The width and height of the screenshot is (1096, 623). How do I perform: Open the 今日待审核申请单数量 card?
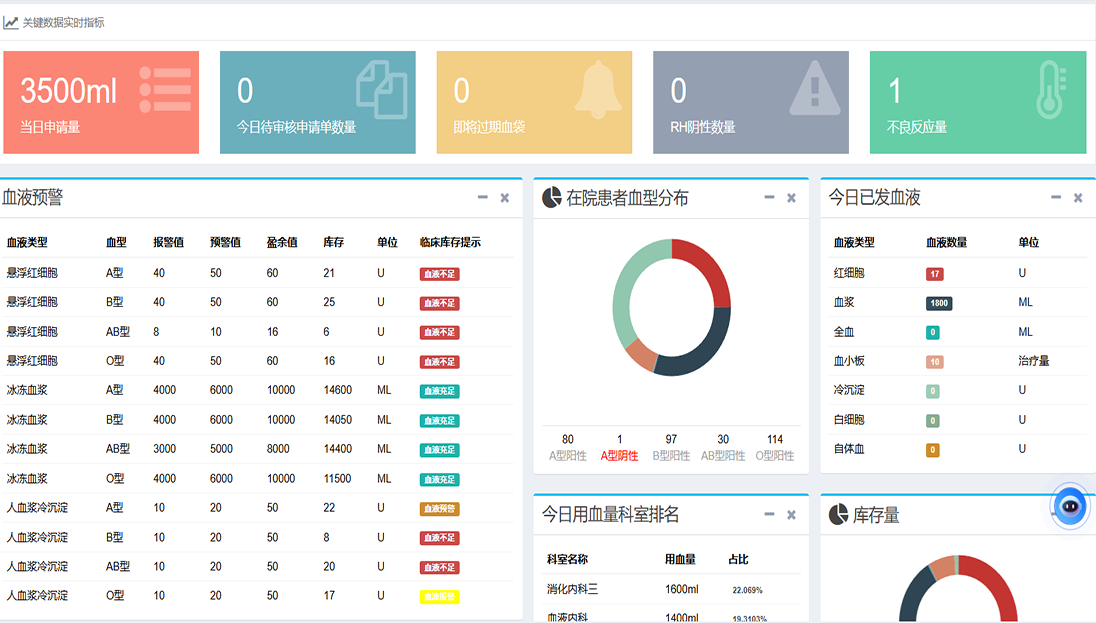click(318, 102)
